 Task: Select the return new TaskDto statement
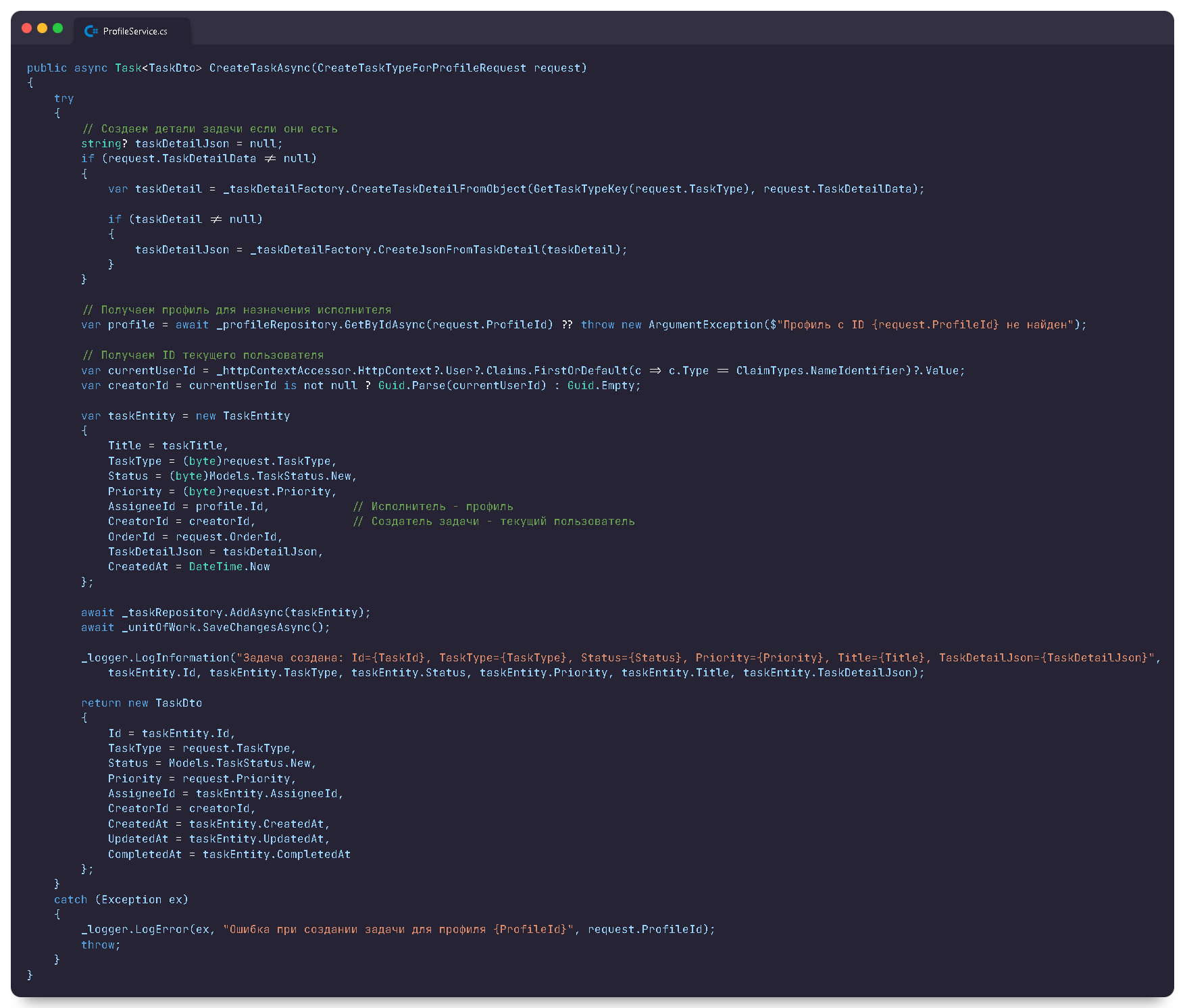click(141, 703)
